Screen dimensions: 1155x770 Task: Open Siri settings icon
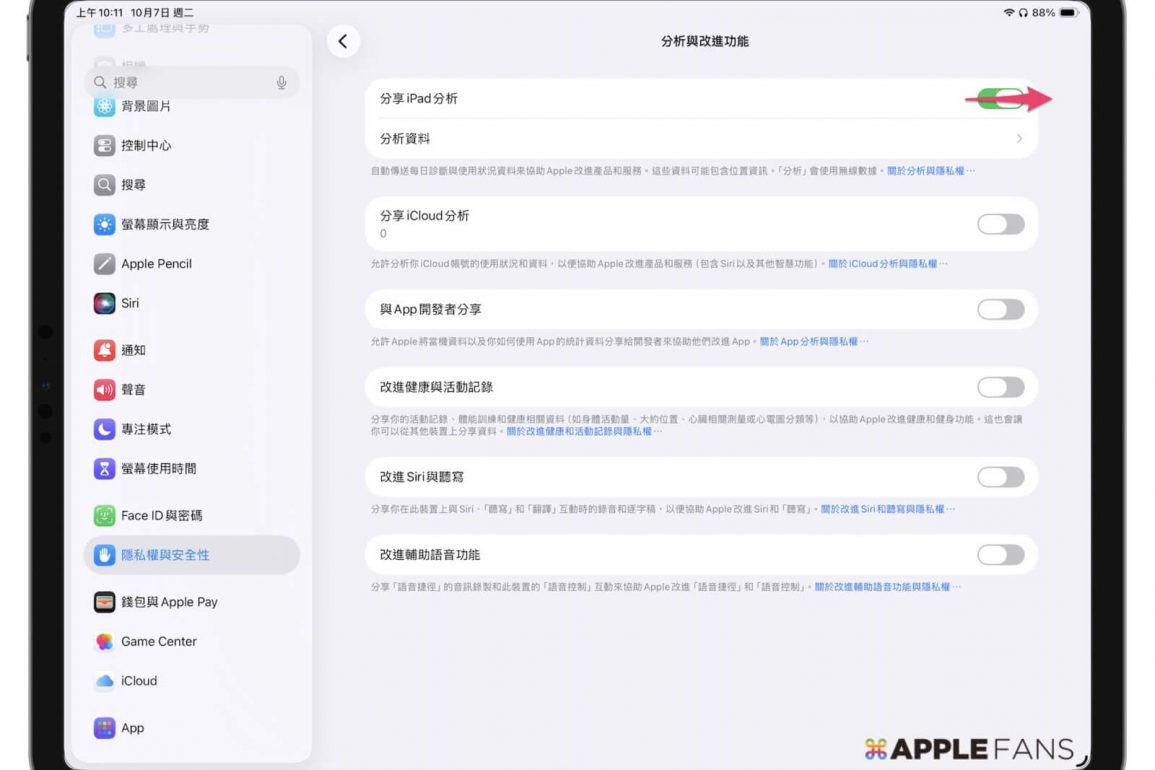(105, 303)
